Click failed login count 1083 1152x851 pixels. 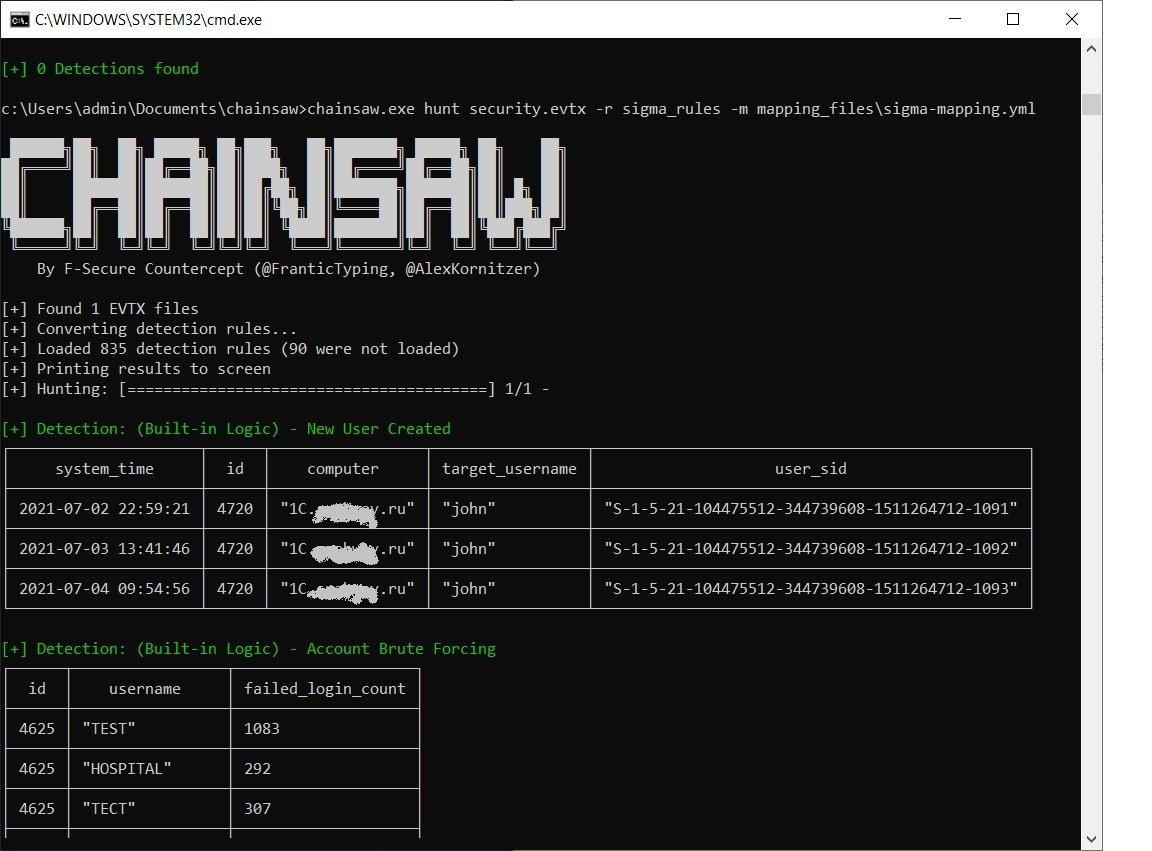tap(262, 729)
